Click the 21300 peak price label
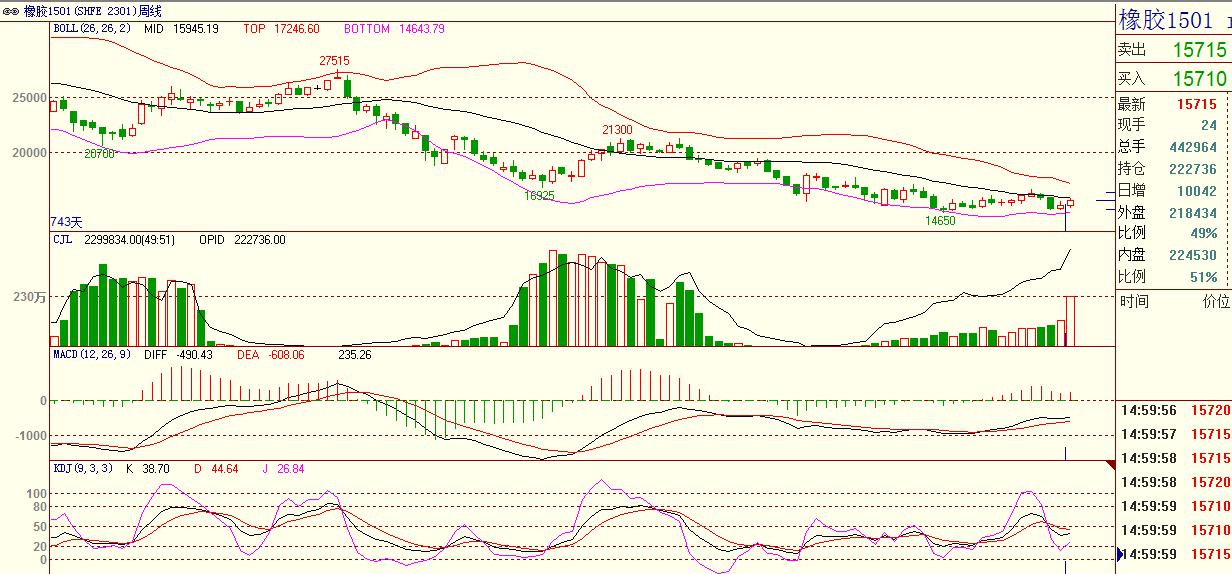The width and height of the screenshot is (1232, 574). click(x=616, y=130)
